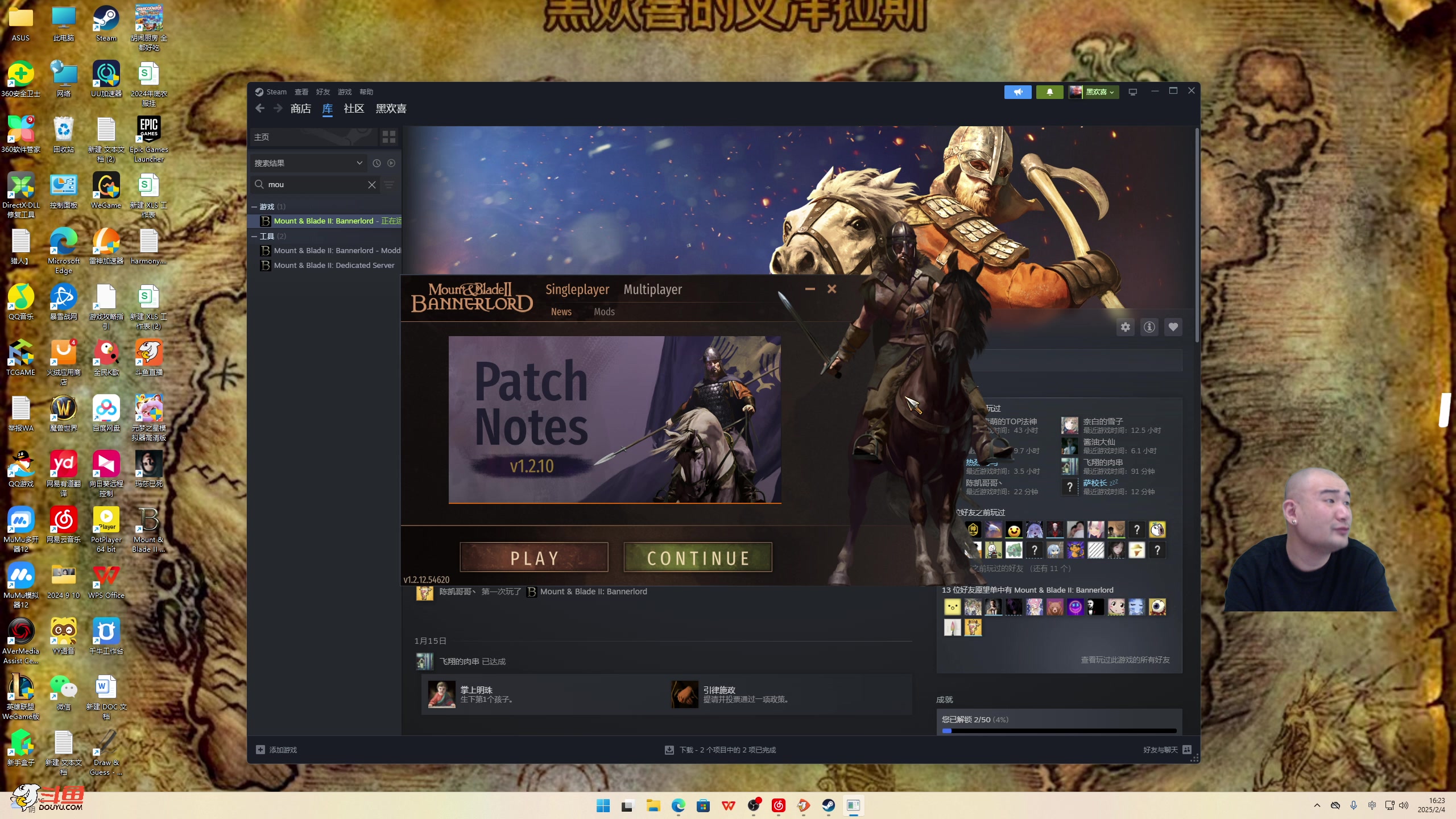The image size is (1456, 819).
Task: Open the 黑欢喜 profile tab
Action: coord(391,109)
